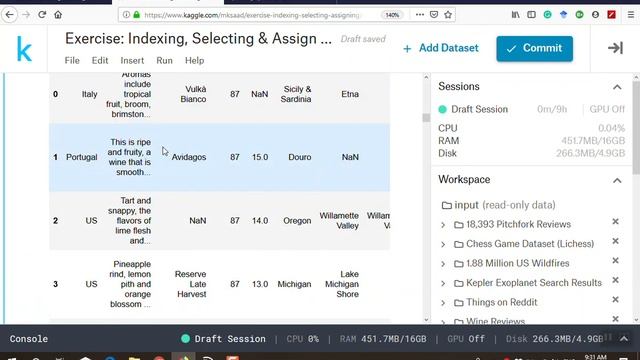Open the Run menu
This screenshot has height=360, width=640.
click(164, 60)
